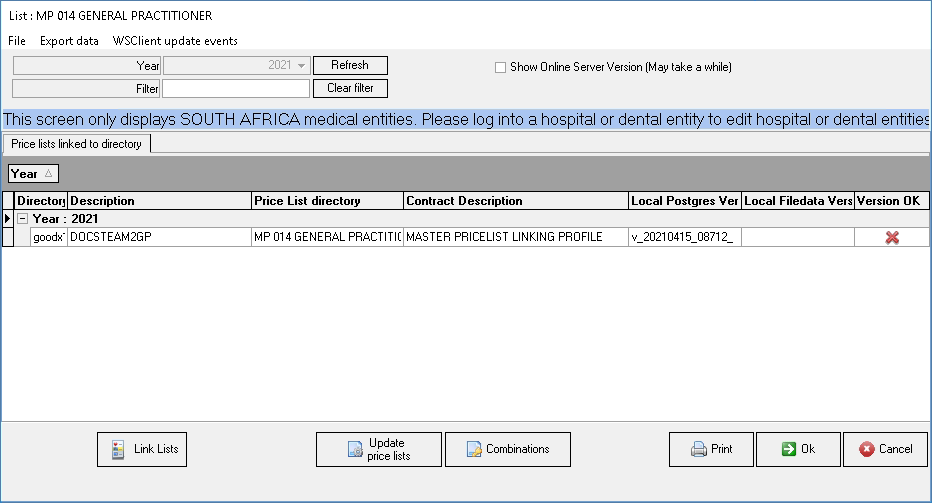Select the v_20210415_08712_ version cell
The width and height of the screenshot is (932, 503).
pyautogui.click(x=685, y=237)
